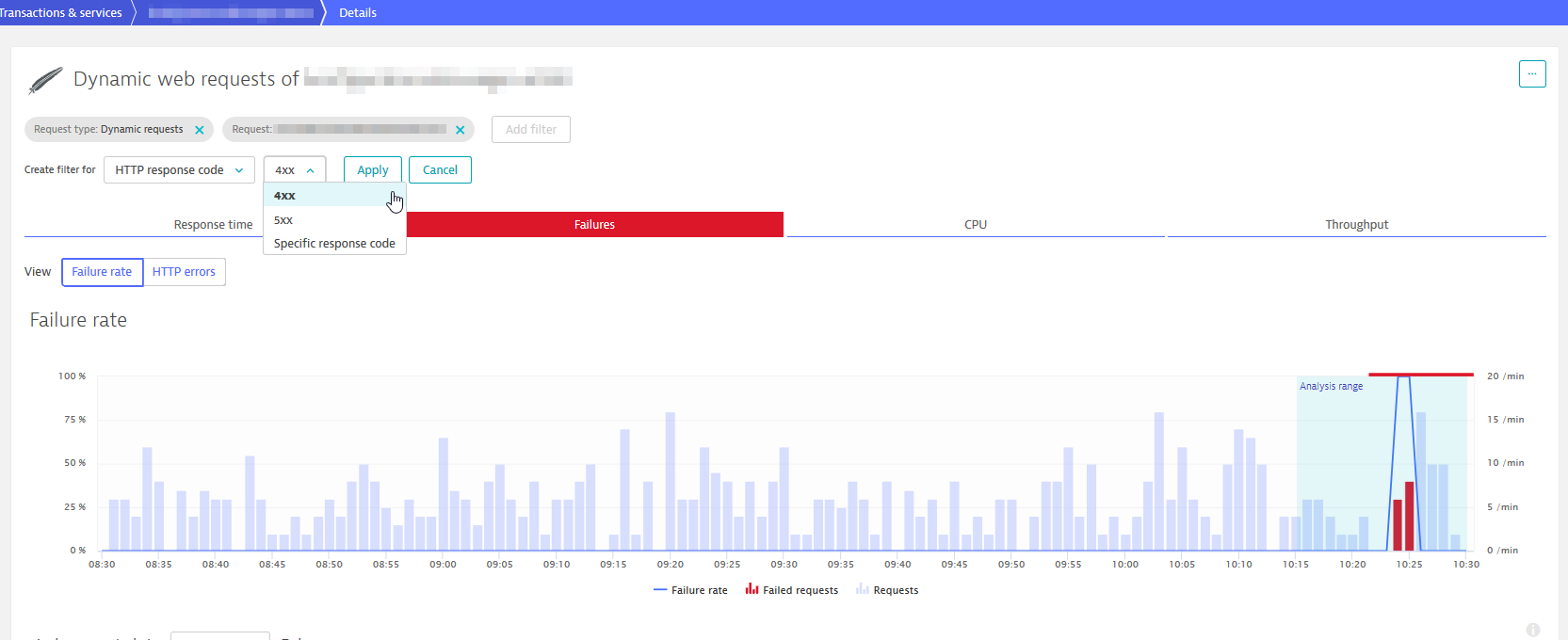The image size is (1568, 640).
Task: Click the Failed requests legend icon
Action: [752, 589]
